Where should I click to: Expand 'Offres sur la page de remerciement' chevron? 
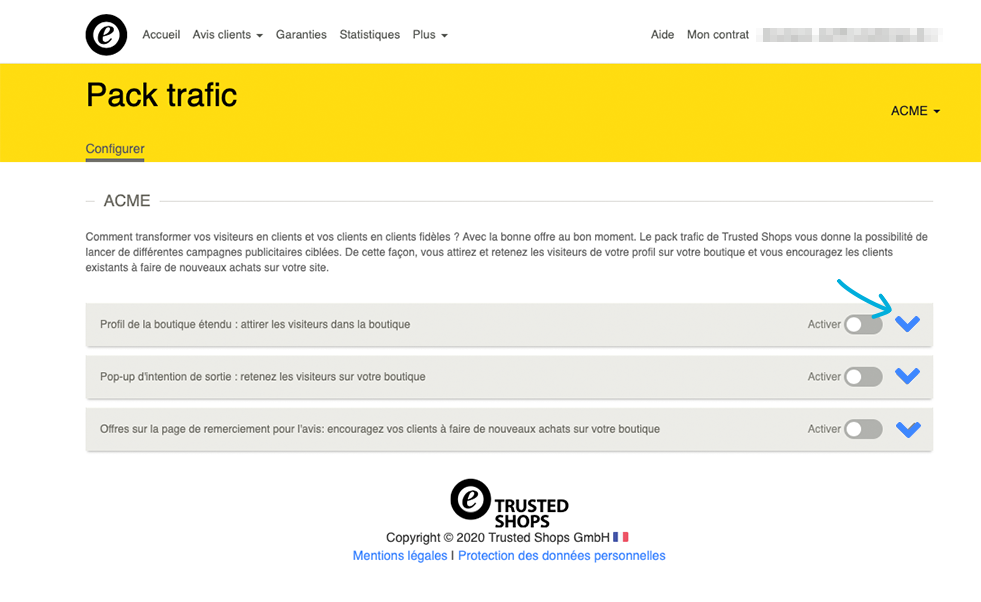pos(908,429)
